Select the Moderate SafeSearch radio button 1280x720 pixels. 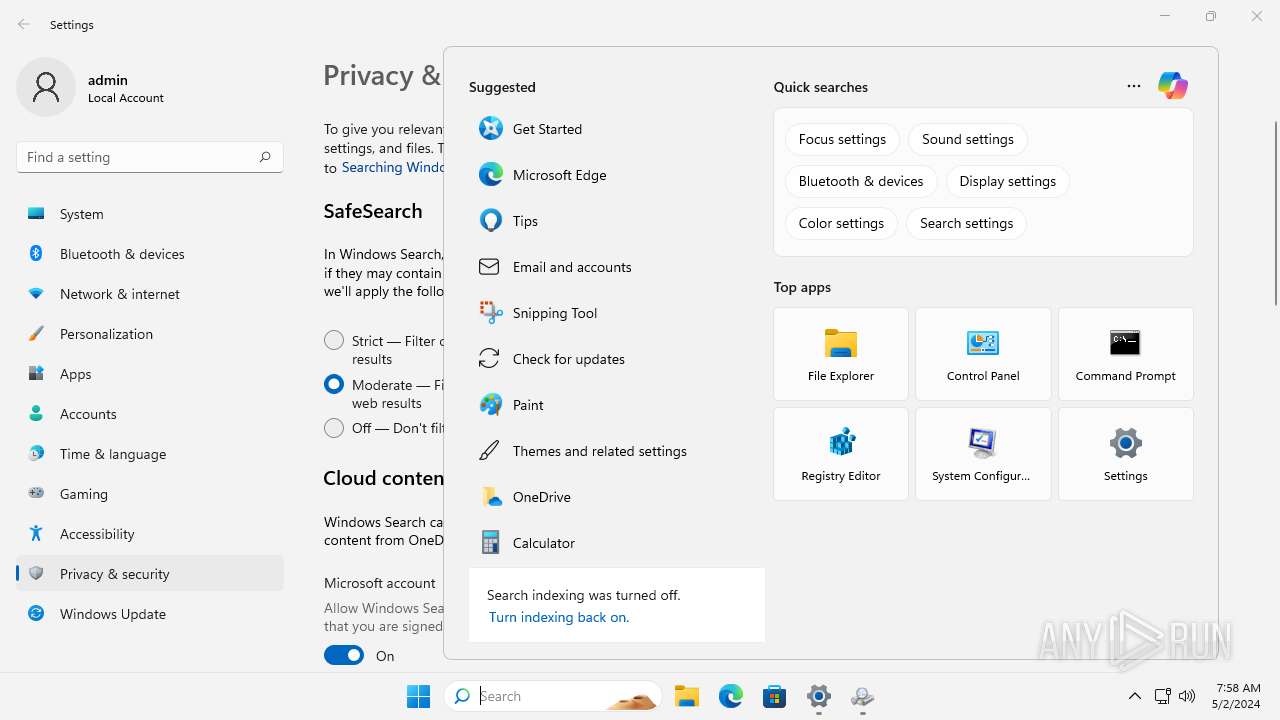click(x=334, y=384)
